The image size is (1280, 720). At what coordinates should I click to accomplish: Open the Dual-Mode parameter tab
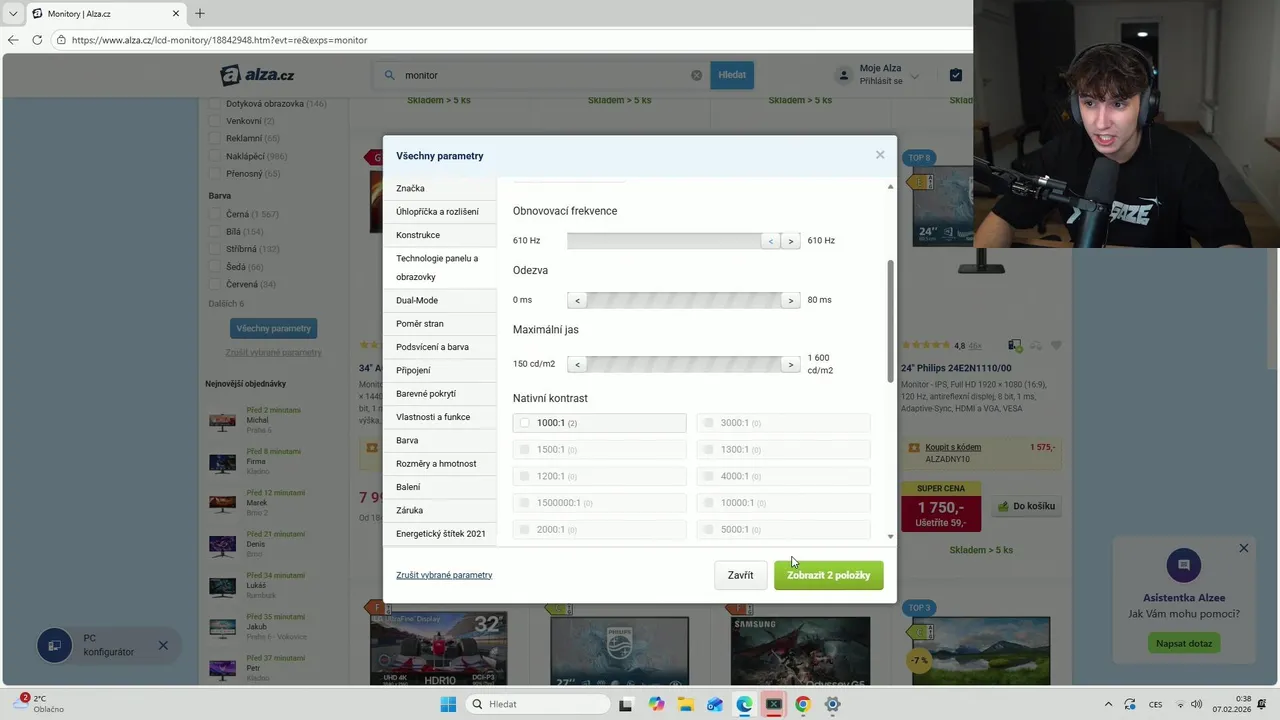coord(439,300)
